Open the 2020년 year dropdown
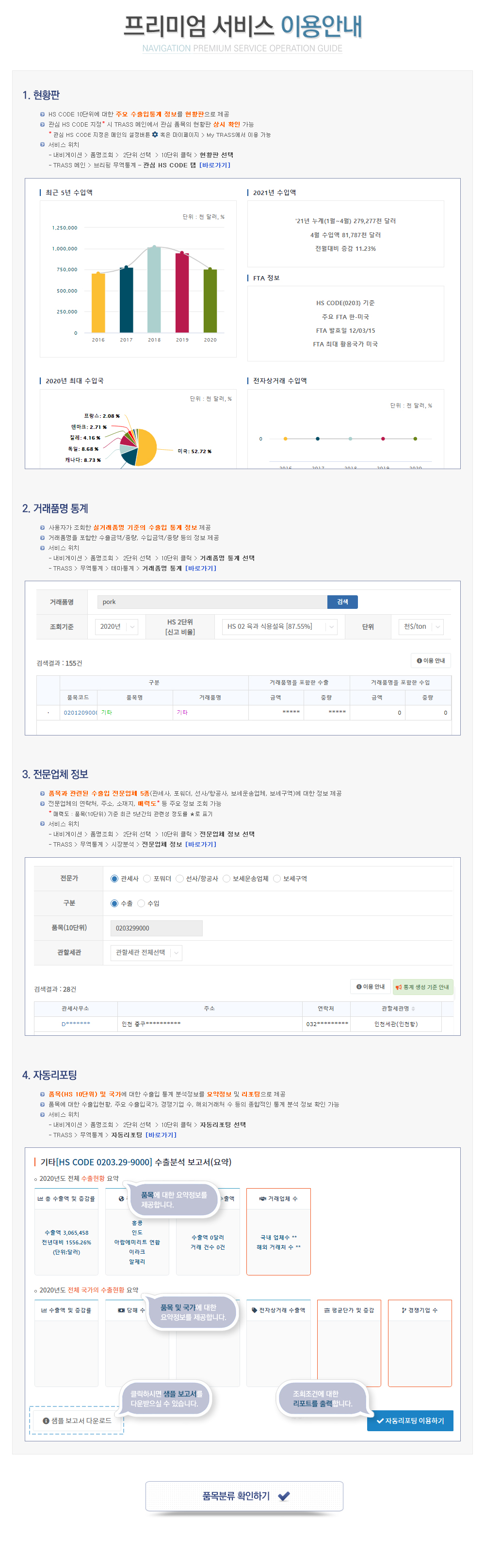Screen dimensions: 485x1568 (116, 626)
